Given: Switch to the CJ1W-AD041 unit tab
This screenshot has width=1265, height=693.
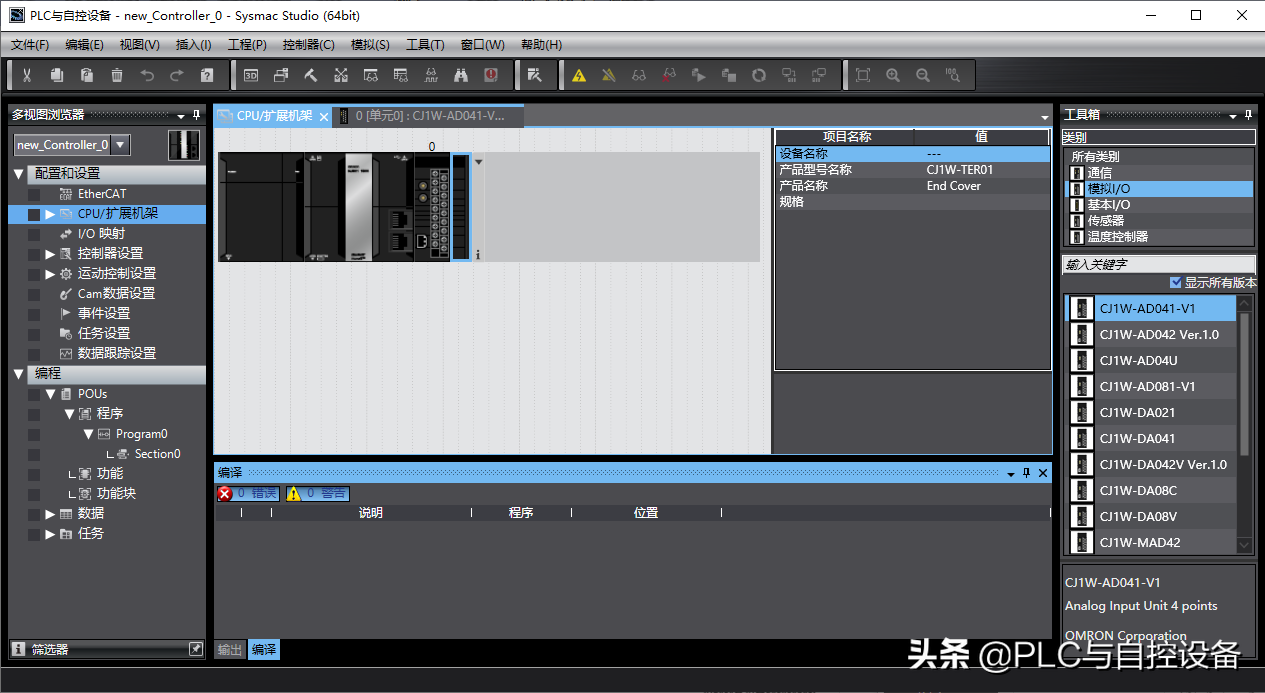Looking at the screenshot, I should point(430,116).
